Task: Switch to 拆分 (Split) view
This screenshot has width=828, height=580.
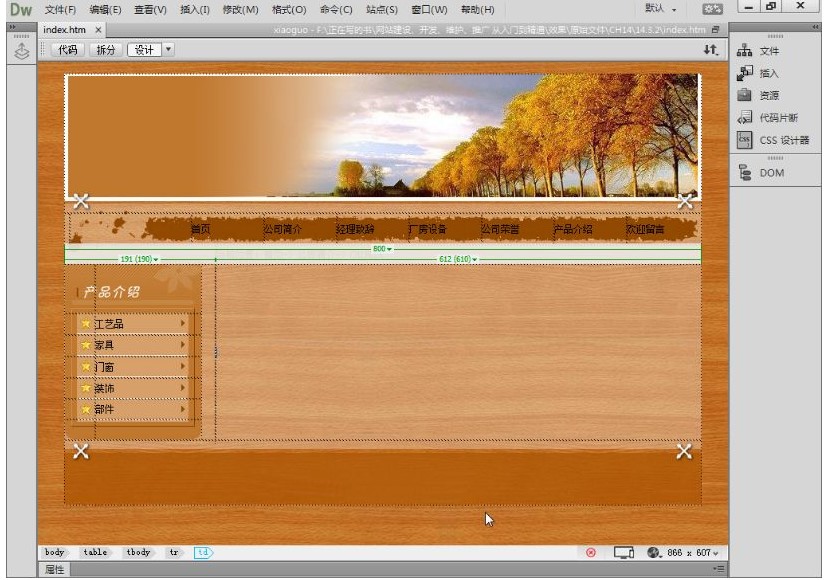Action: coord(105,49)
